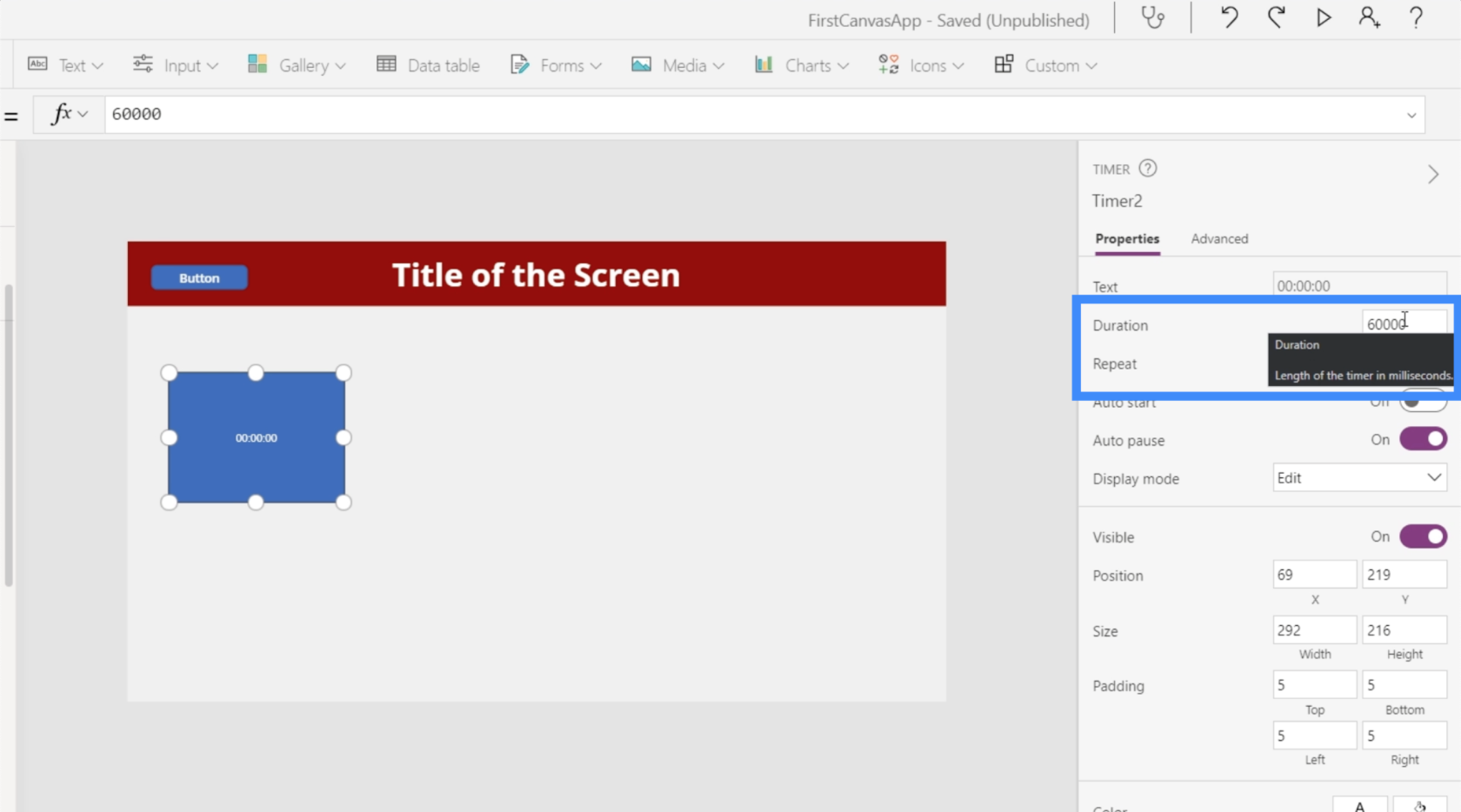Click the fx formula icon
The height and width of the screenshot is (812, 1461).
tap(61, 114)
